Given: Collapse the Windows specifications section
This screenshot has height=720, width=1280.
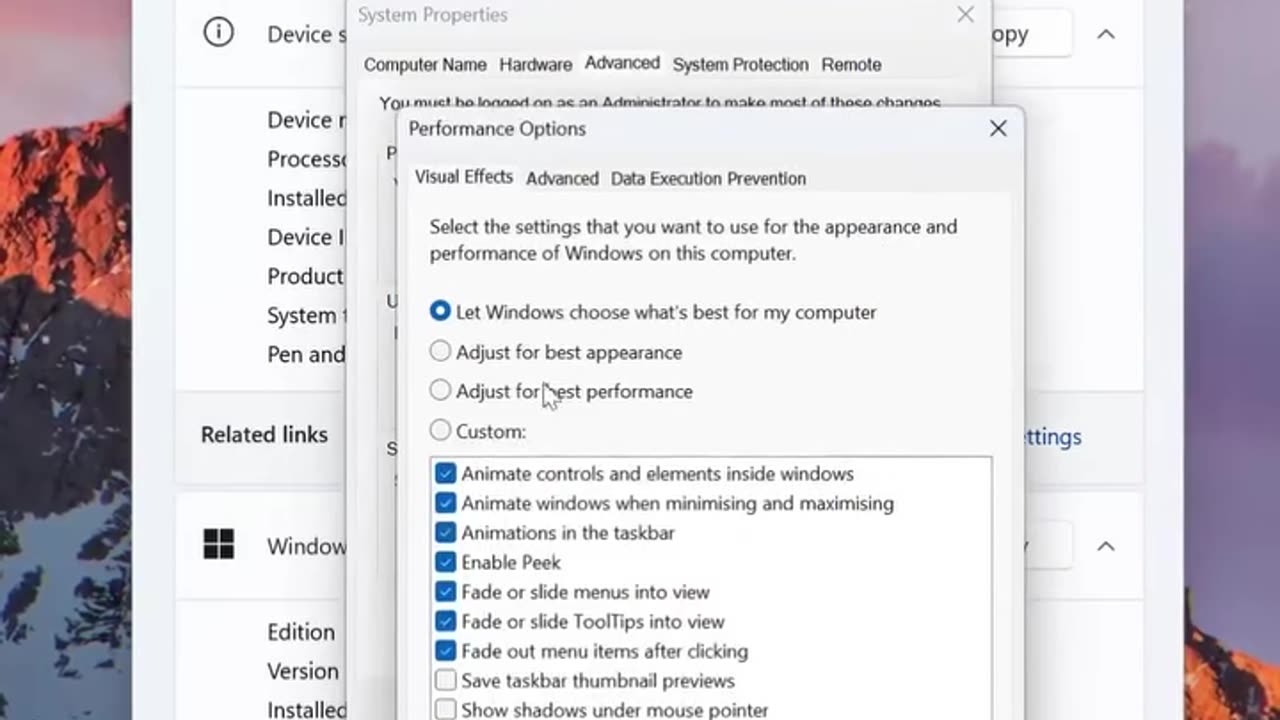Looking at the screenshot, I should [1106, 546].
